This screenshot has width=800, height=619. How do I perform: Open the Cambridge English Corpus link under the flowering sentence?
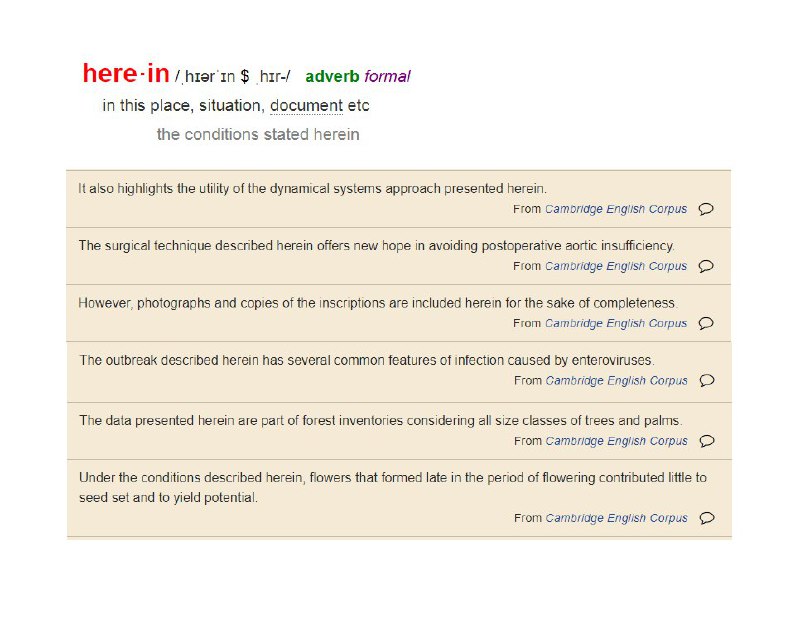click(x=616, y=517)
